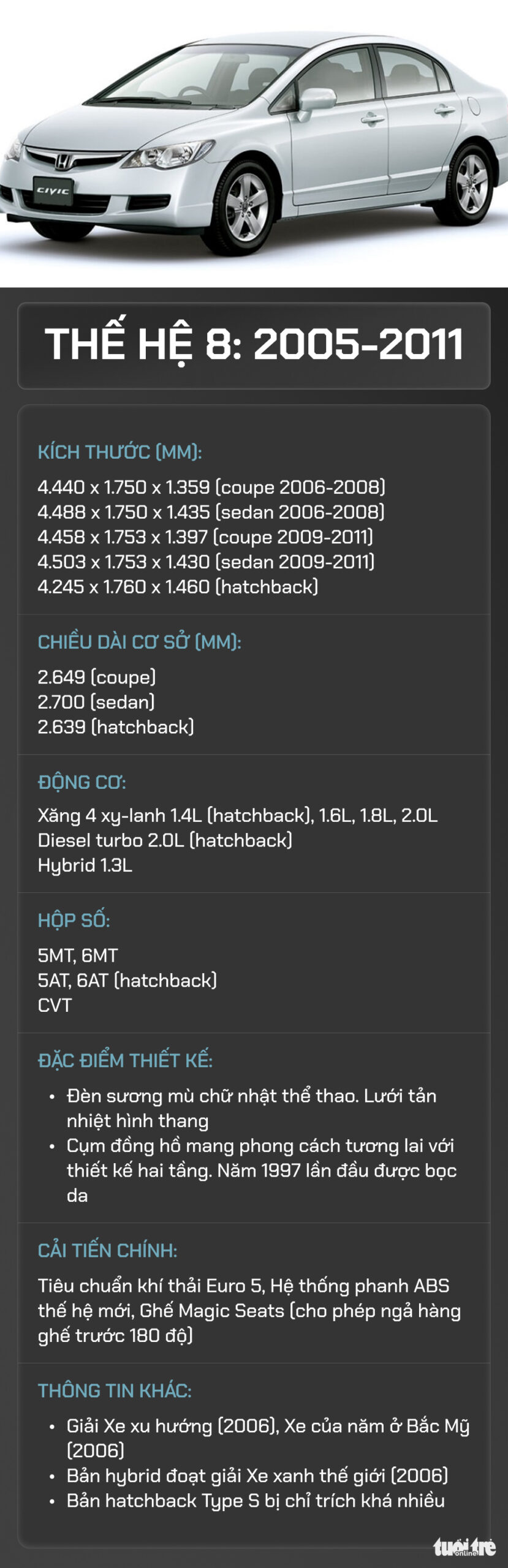Click the CIVIC front license plate
Screen dimensions: 508x1568
click(x=53, y=190)
